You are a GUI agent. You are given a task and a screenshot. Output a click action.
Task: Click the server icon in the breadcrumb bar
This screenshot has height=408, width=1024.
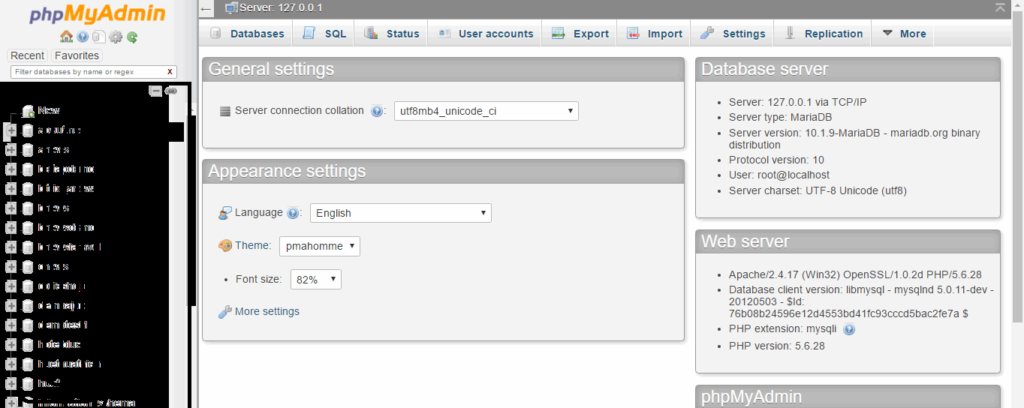click(231, 8)
